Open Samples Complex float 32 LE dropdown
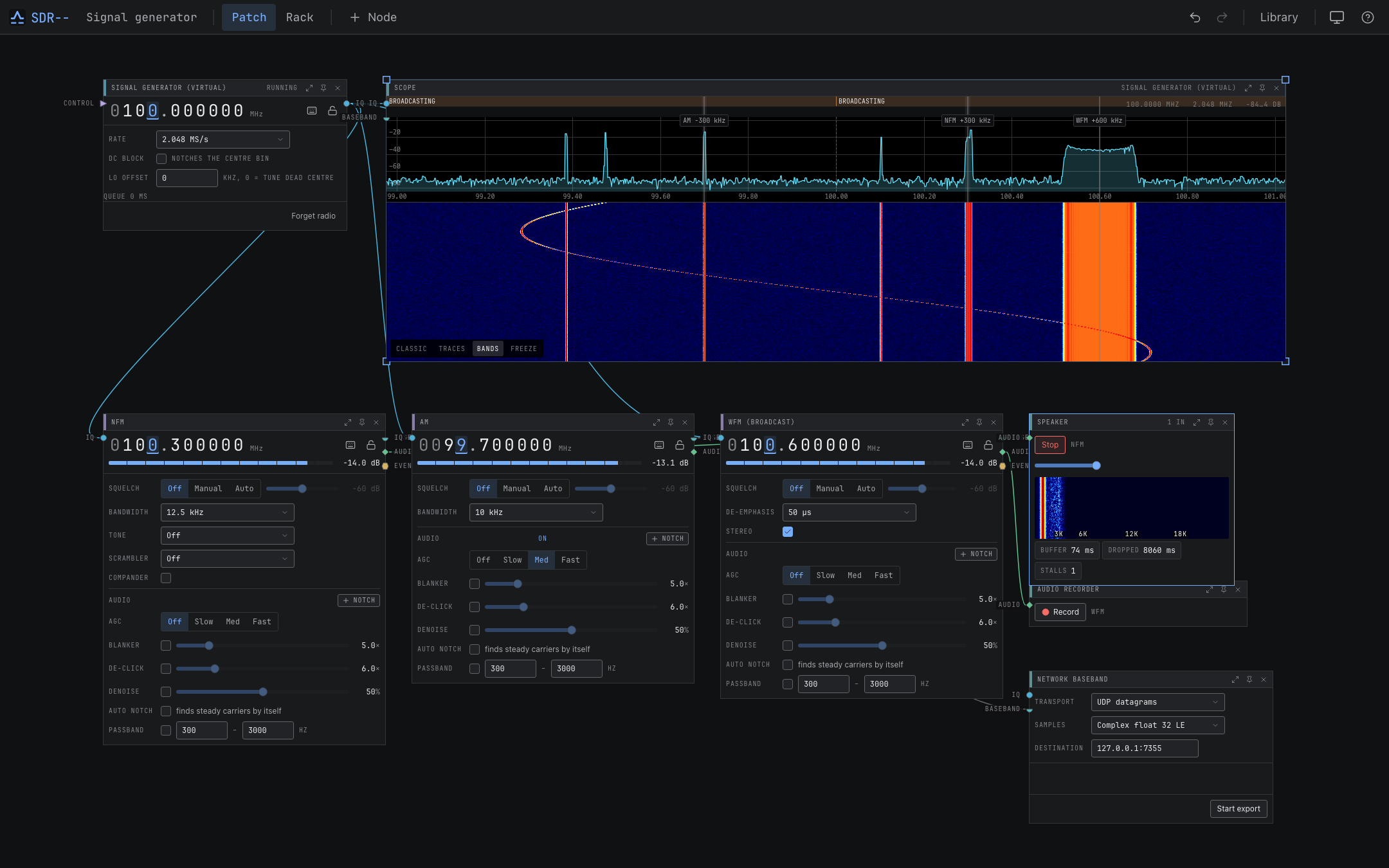1389x868 pixels. click(x=1158, y=725)
